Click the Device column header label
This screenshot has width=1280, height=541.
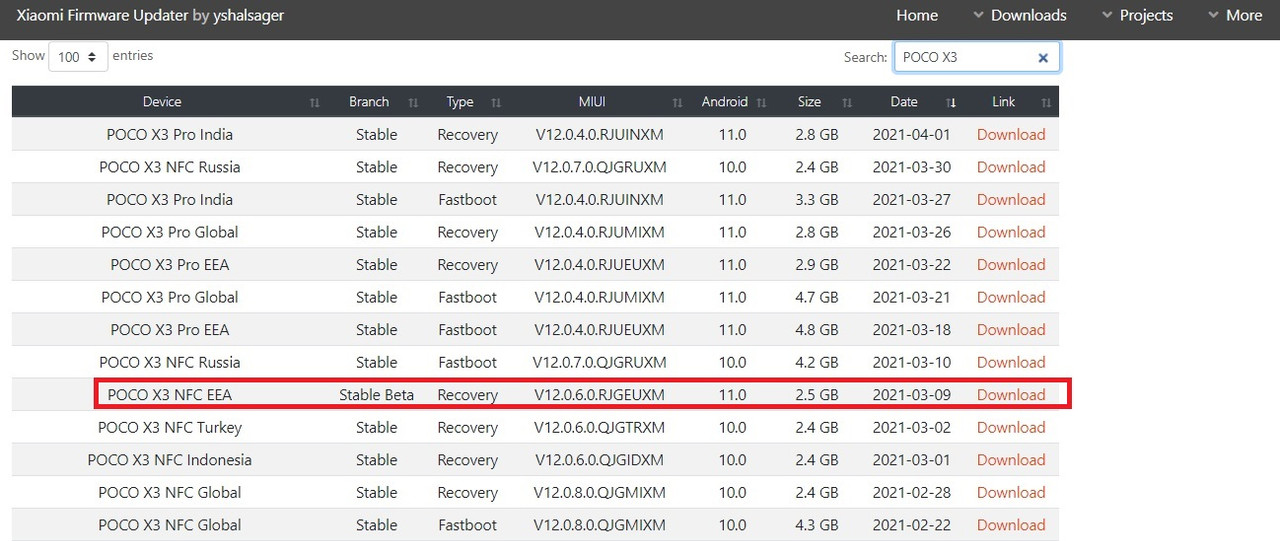pyautogui.click(x=162, y=102)
